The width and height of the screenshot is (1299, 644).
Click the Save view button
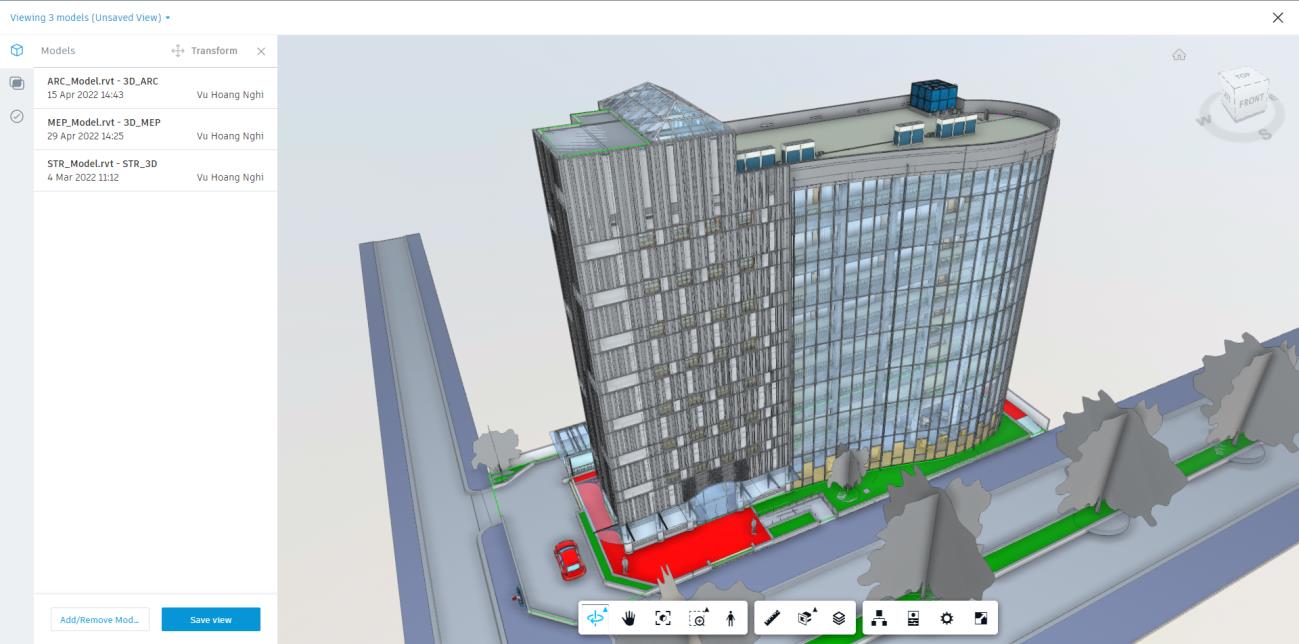[211, 620]
